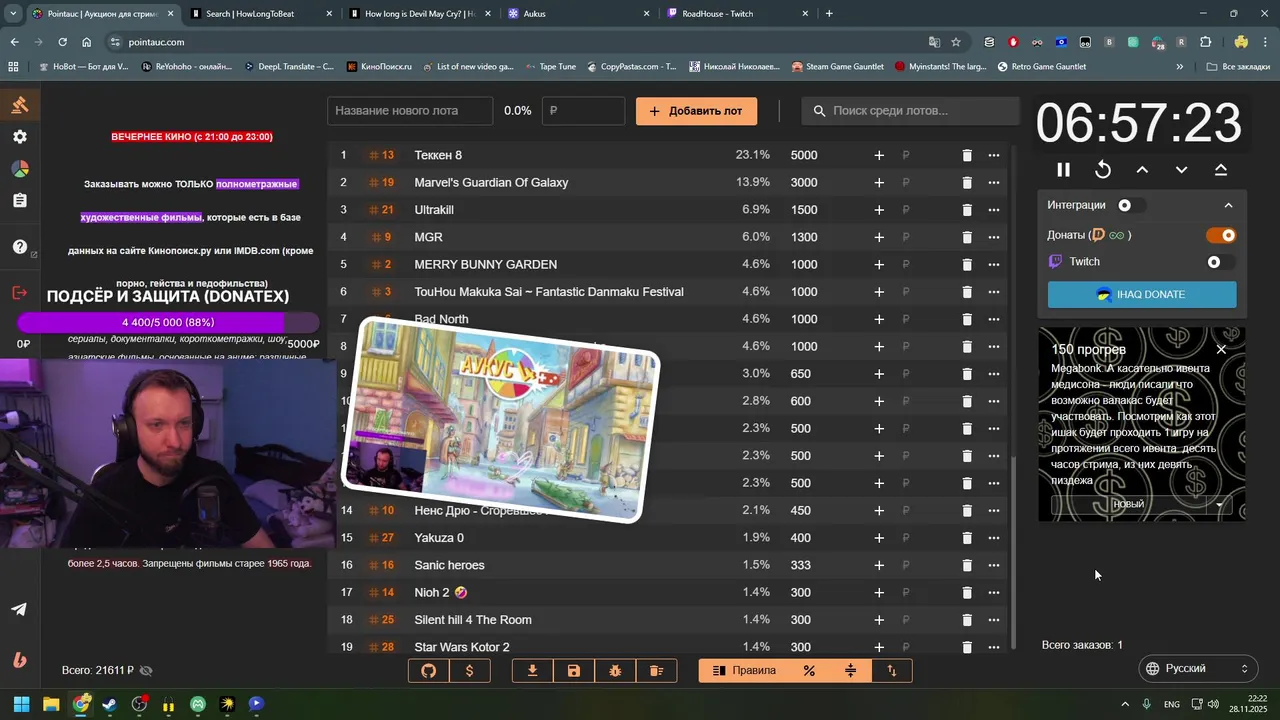Open more options for MERRY BUNNY GARDEN
This screenshot has width=1280, height=720.
point(994,264)
